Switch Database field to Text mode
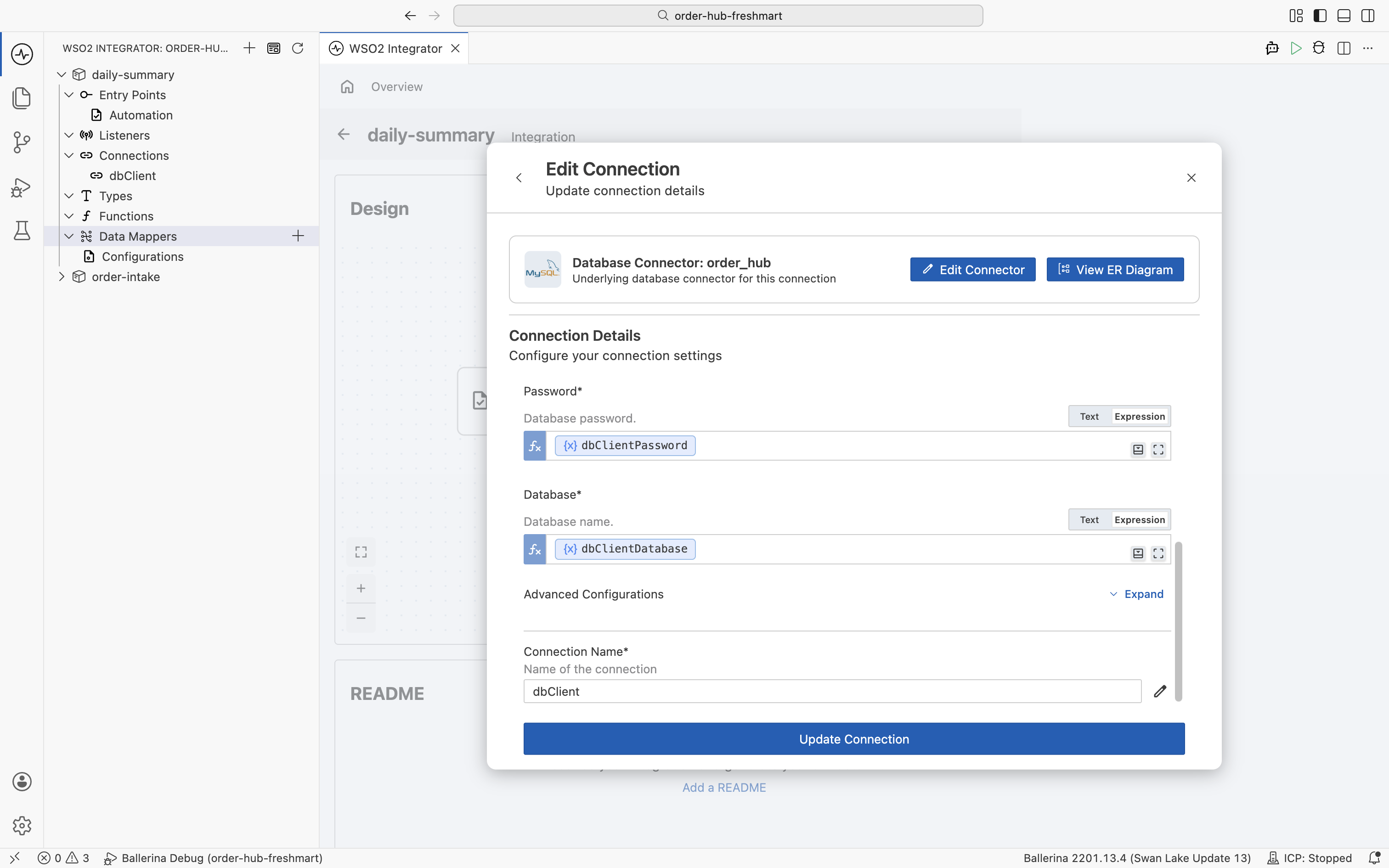This screenshot has width=1389, height=868. (1089, 519)
